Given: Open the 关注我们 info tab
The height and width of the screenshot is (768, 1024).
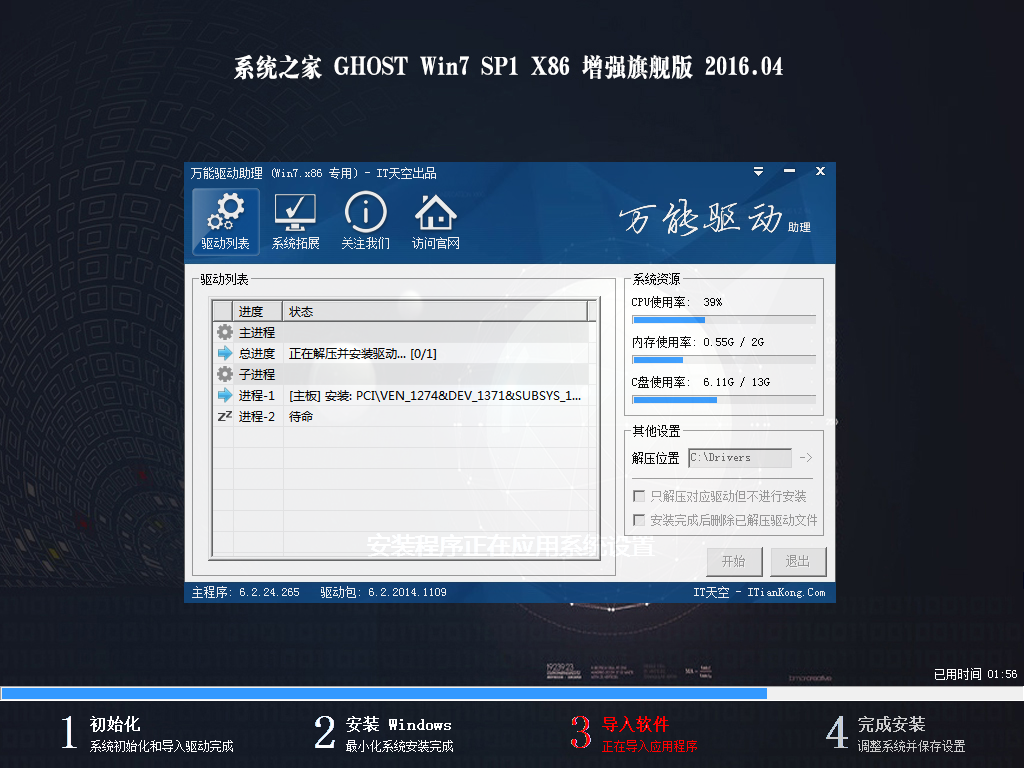Looking at the screenshot, I should (366, 221).
